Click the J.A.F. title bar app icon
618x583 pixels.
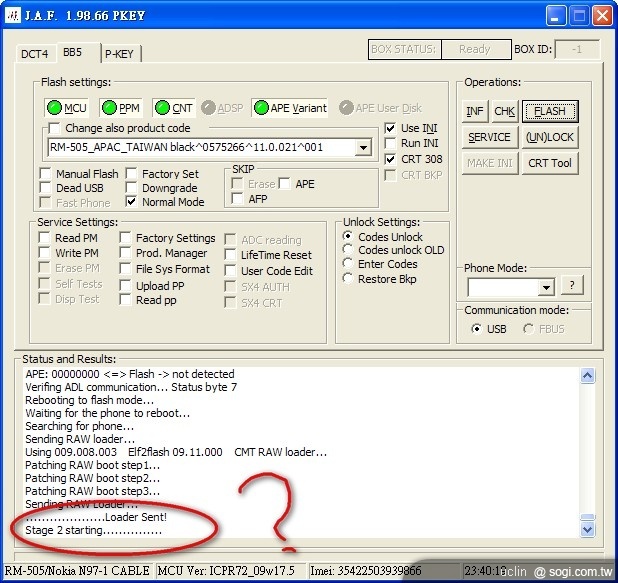pos(13,16)
